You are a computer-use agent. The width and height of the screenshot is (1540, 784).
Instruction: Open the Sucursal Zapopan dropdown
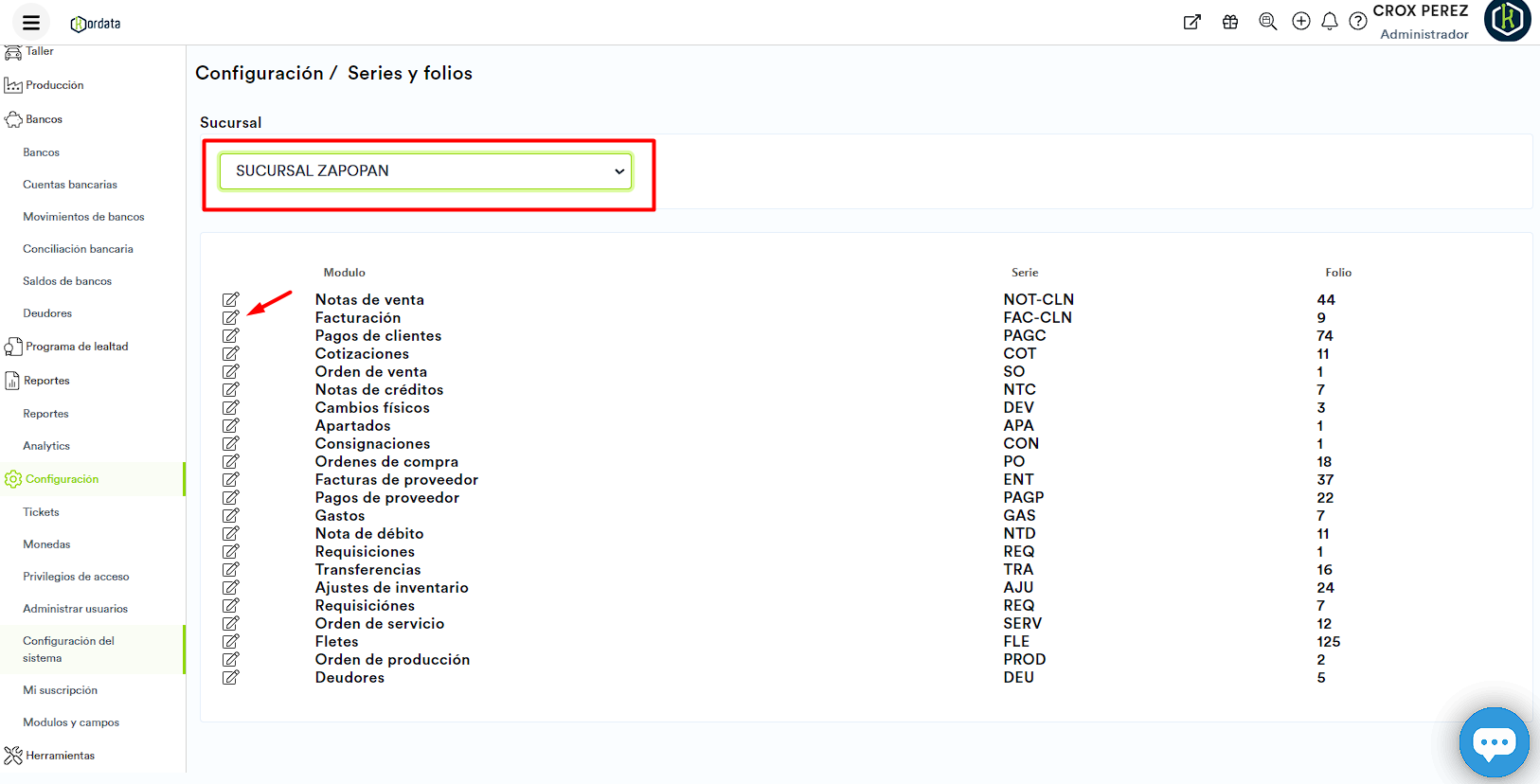[x=425, y=171]
